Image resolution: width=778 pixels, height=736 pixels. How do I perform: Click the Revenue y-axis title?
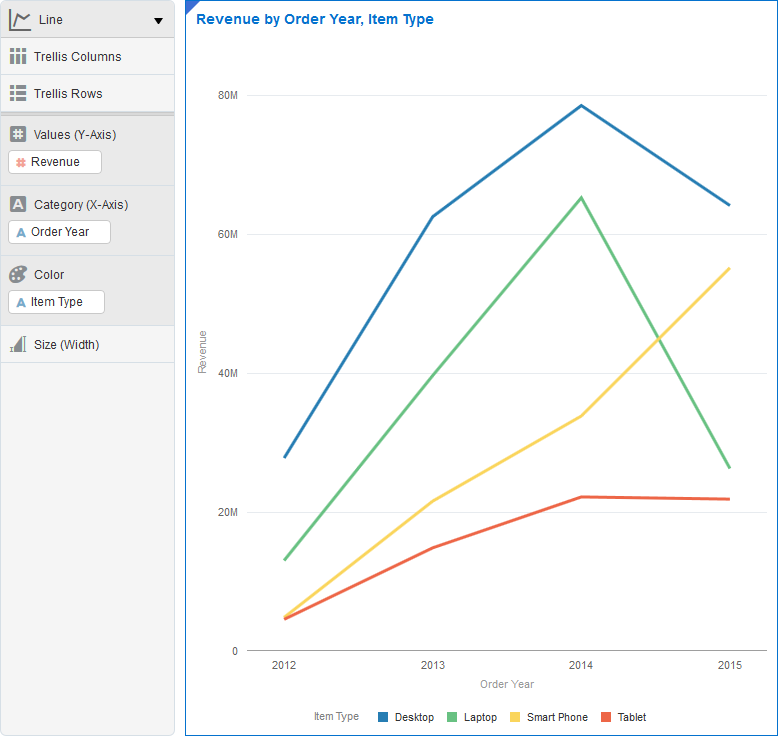click(202, 352)
